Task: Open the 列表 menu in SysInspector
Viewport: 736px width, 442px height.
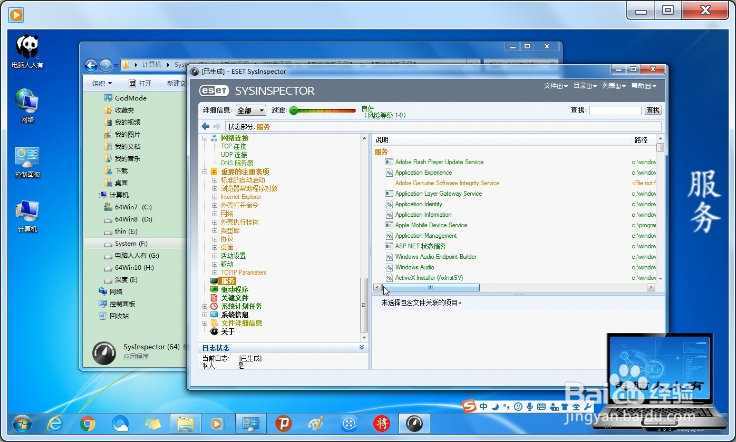Action: click(614, 86)
